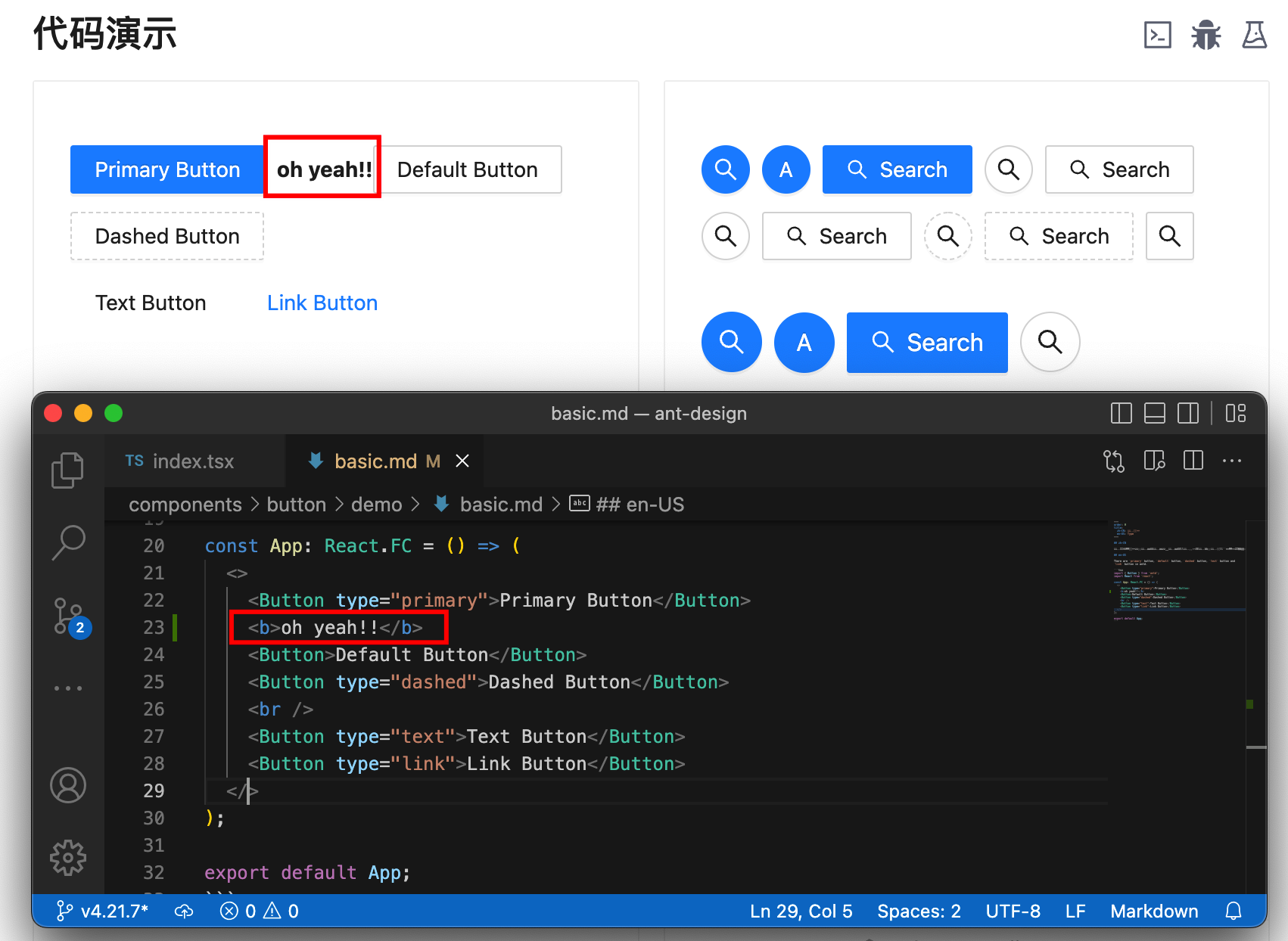The width and height of the screenshot is (1288, 941).
Task: Click the flask experiment icon in header
Action: (x=1254, y=35)
